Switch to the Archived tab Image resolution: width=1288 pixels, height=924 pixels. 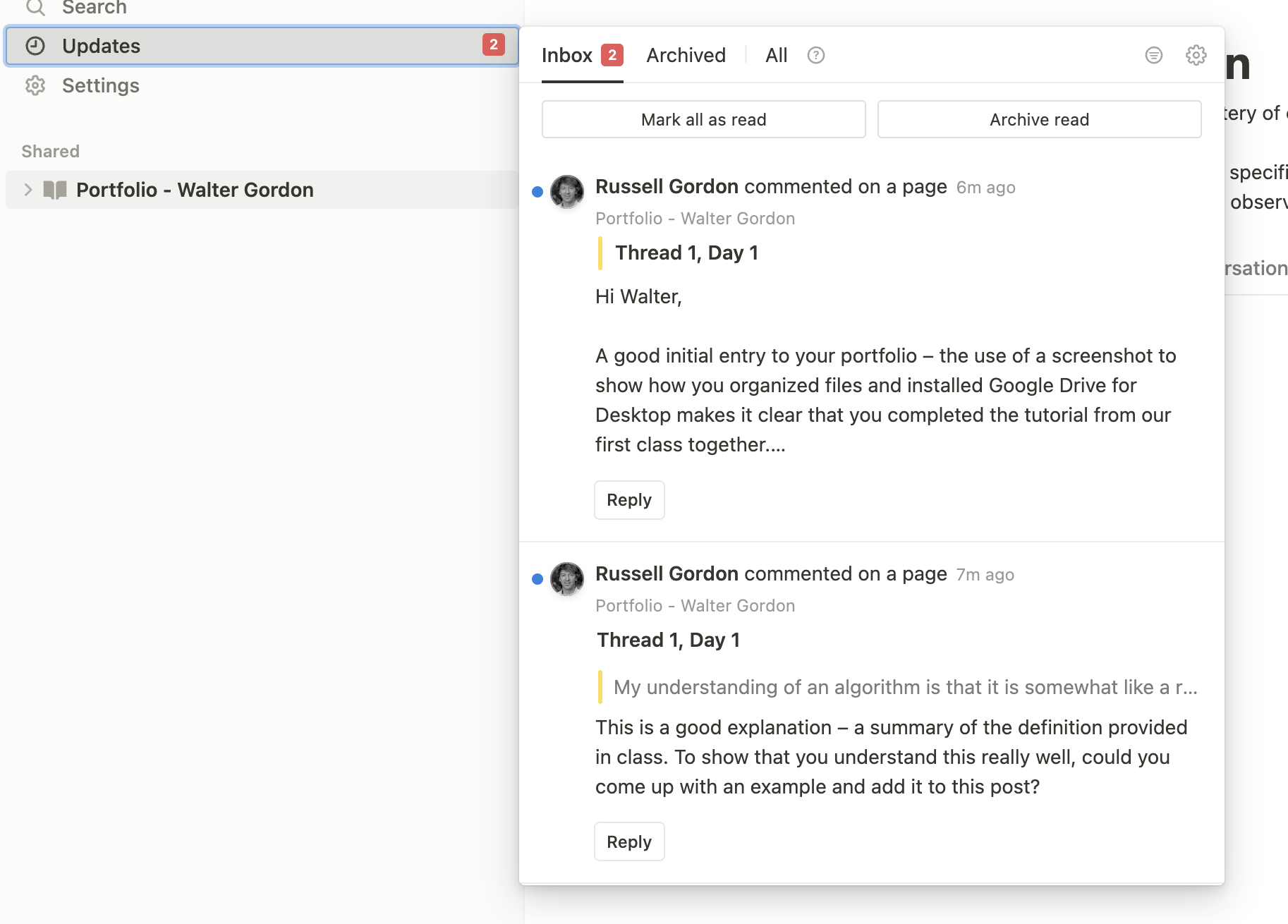686,55
